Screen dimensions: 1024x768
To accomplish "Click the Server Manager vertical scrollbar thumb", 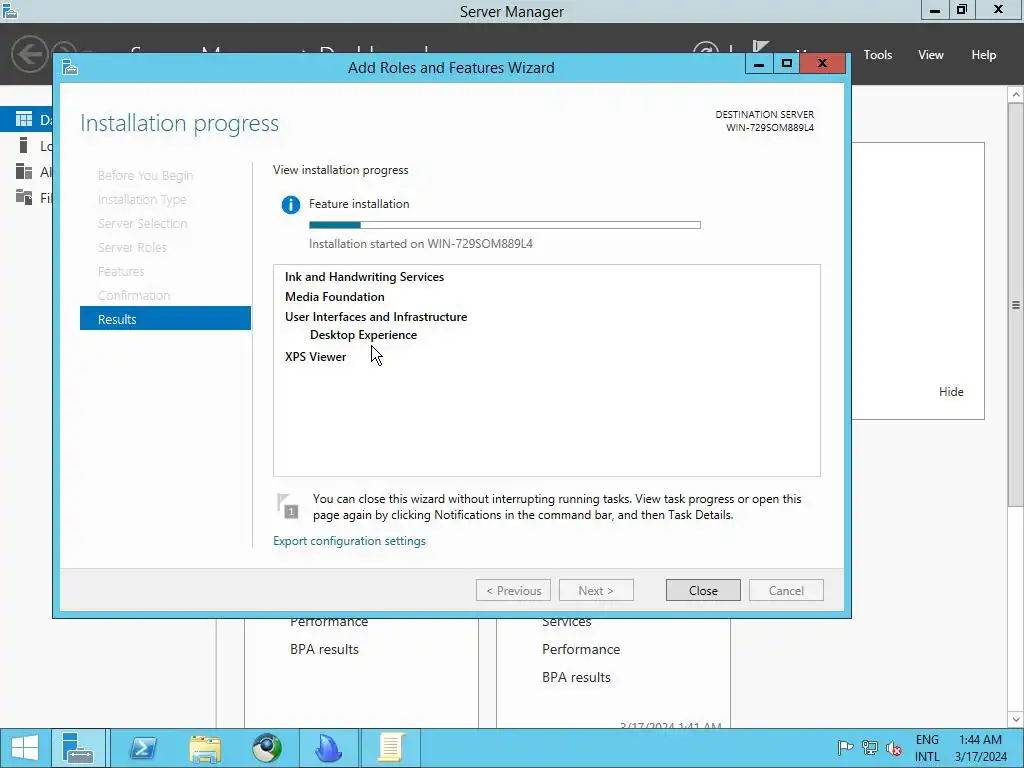I will click(x=1016, y=304).
